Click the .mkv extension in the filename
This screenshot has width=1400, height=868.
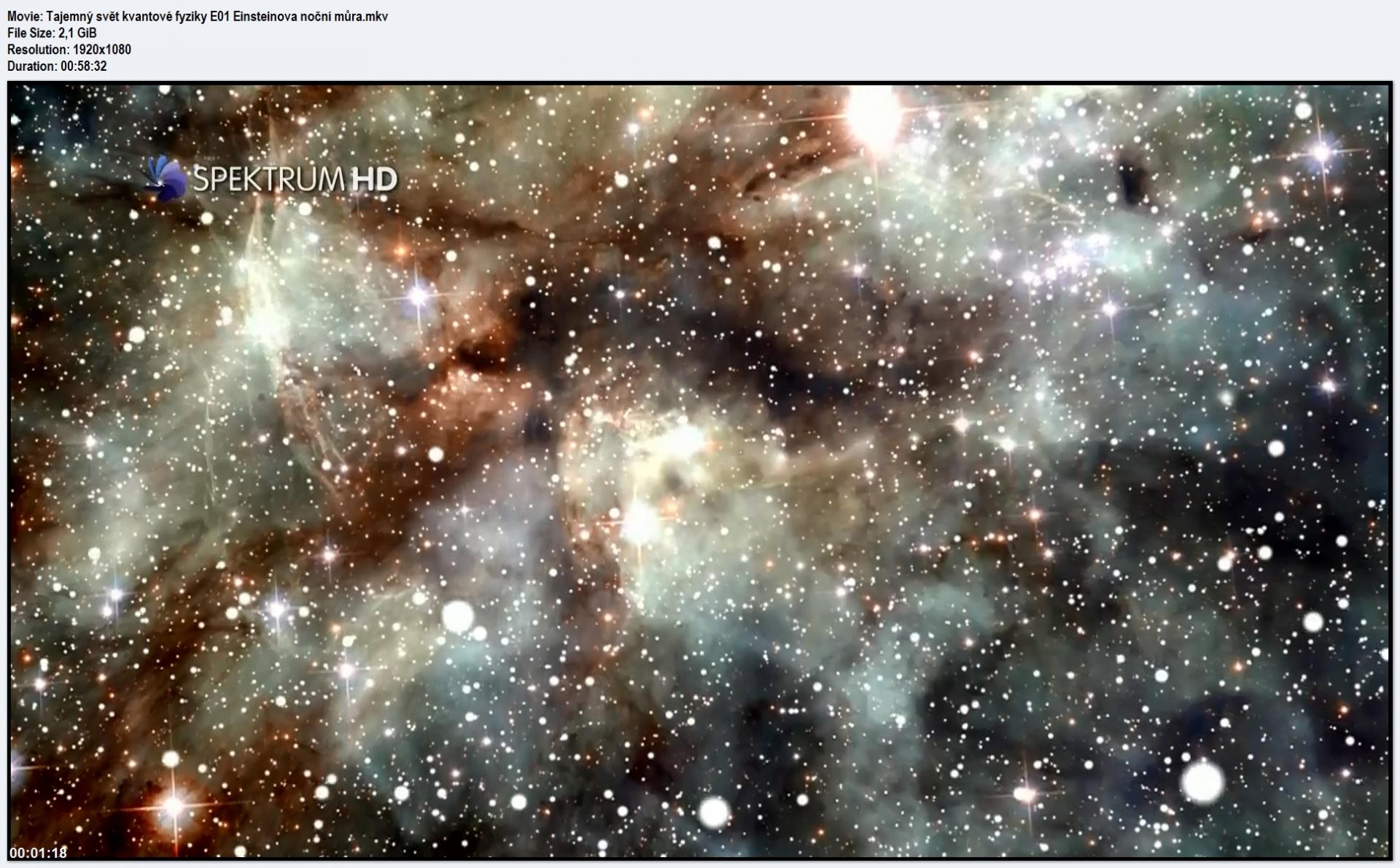click(376, 16)
